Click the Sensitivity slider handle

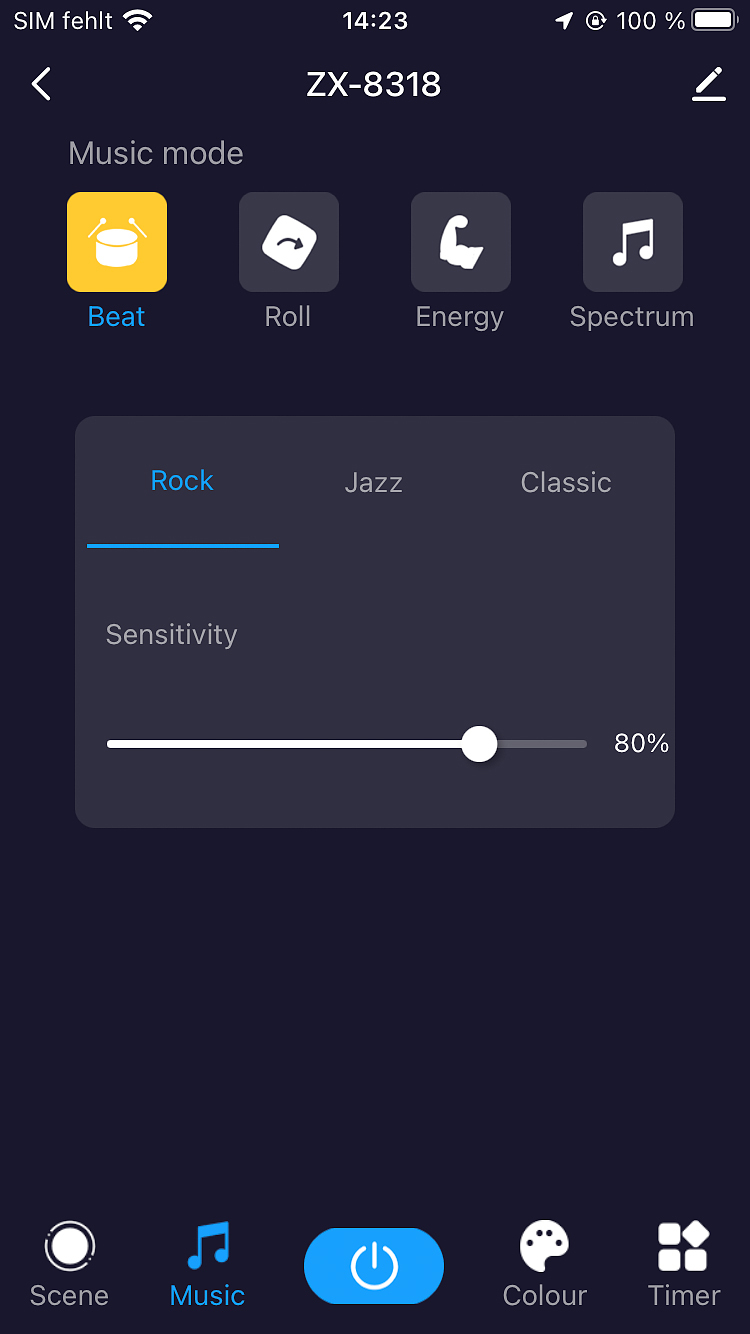[480, 744]
